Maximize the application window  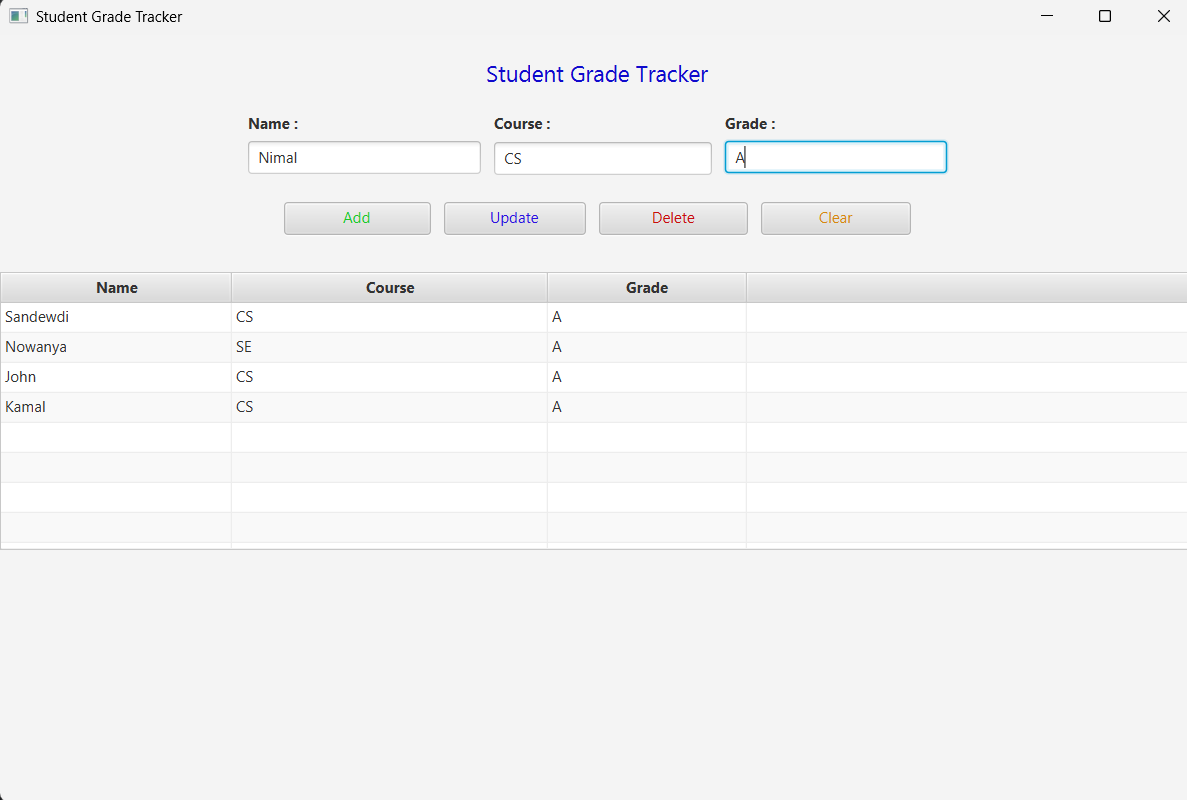(x=1105, y=16)
